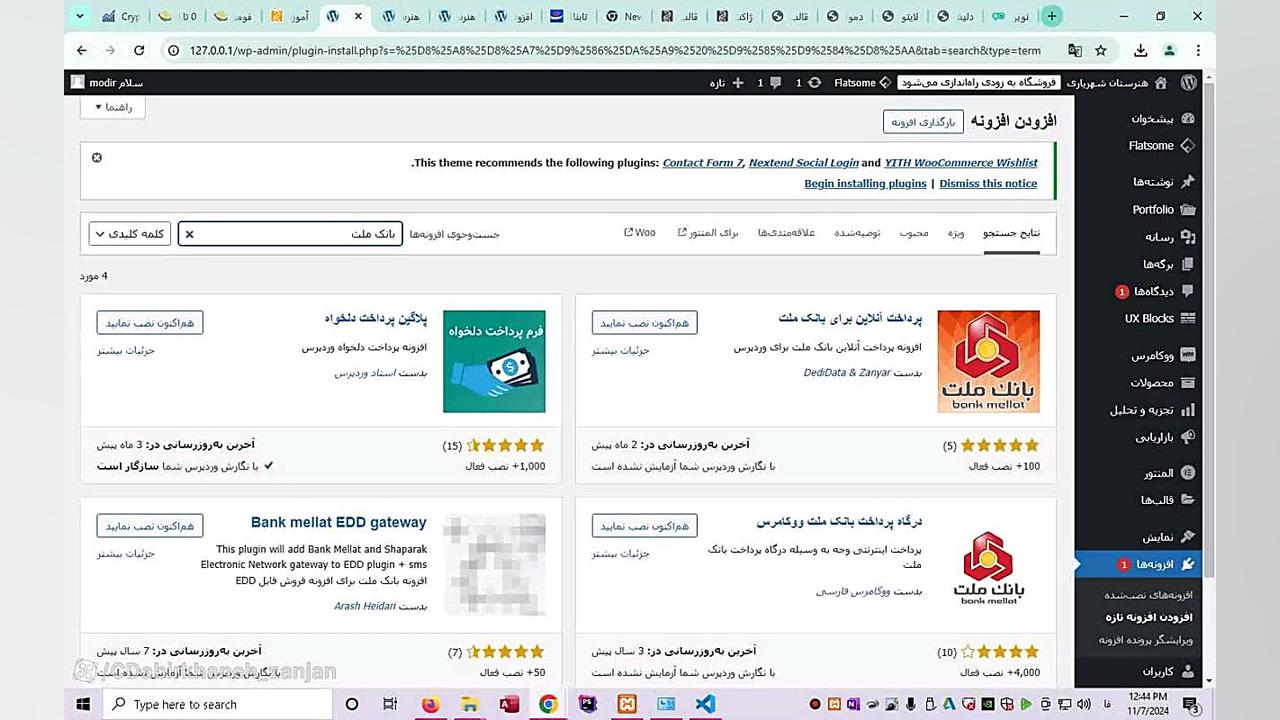Open the Woo tab

640,233
